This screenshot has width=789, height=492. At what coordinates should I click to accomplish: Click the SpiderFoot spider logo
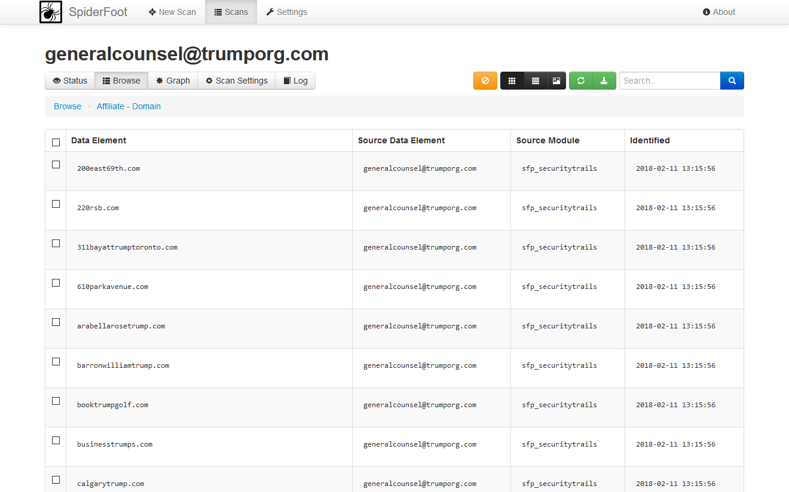(50, 12)
